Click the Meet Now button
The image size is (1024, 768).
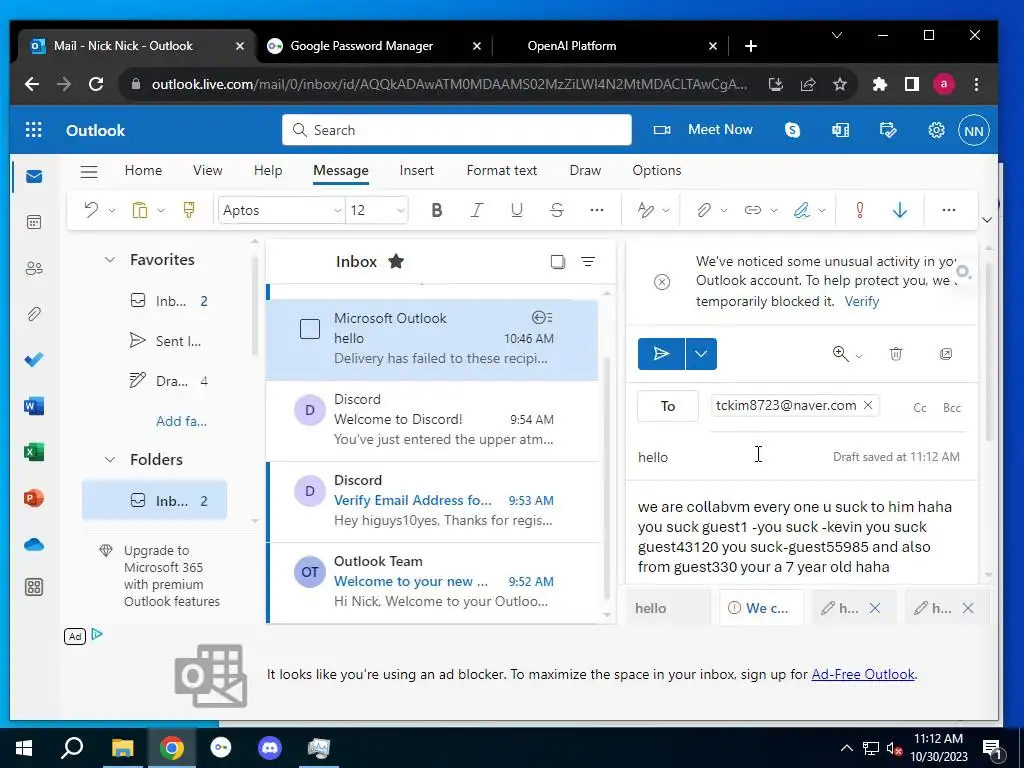(703, 129)
